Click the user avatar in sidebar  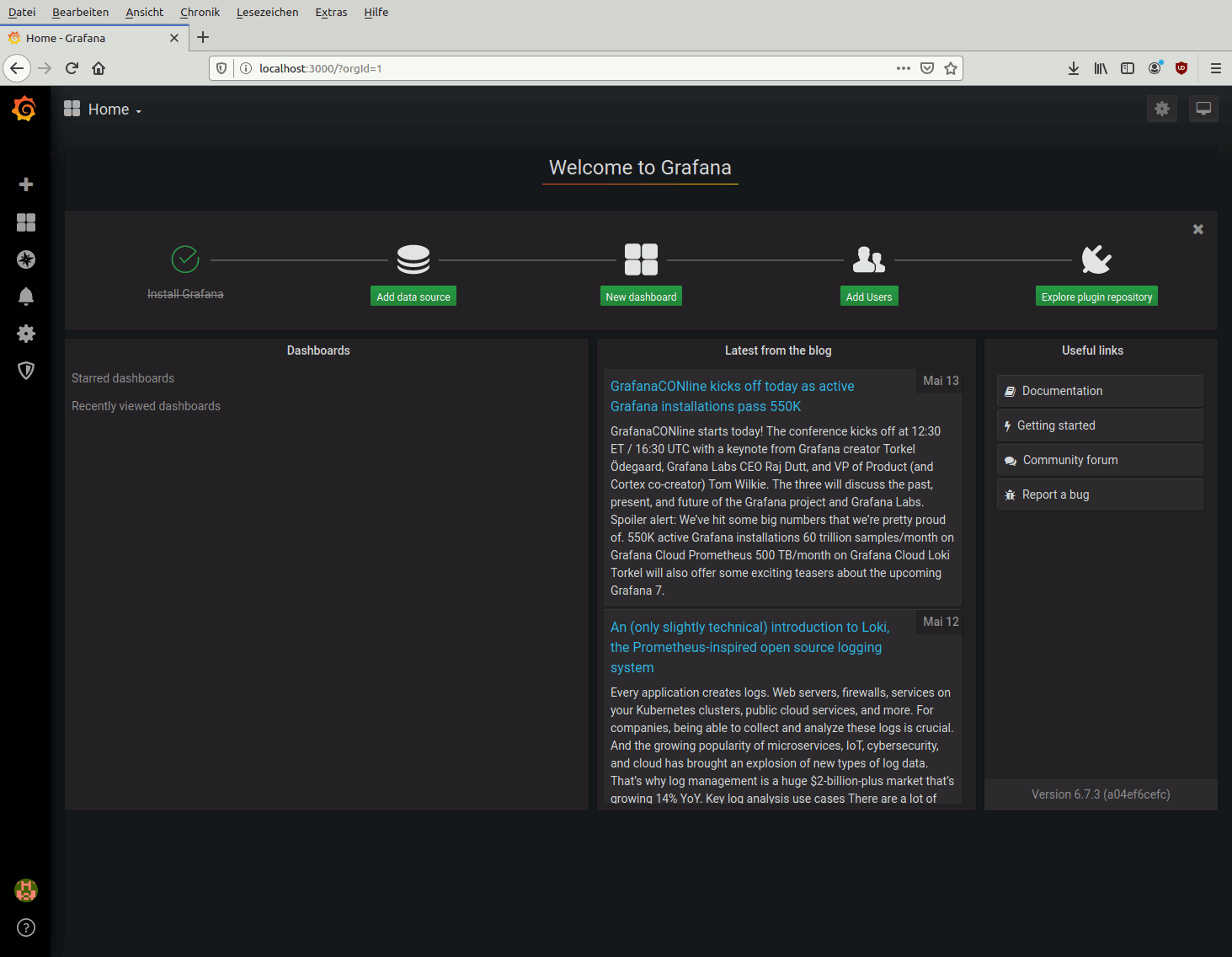pos(26,890)
